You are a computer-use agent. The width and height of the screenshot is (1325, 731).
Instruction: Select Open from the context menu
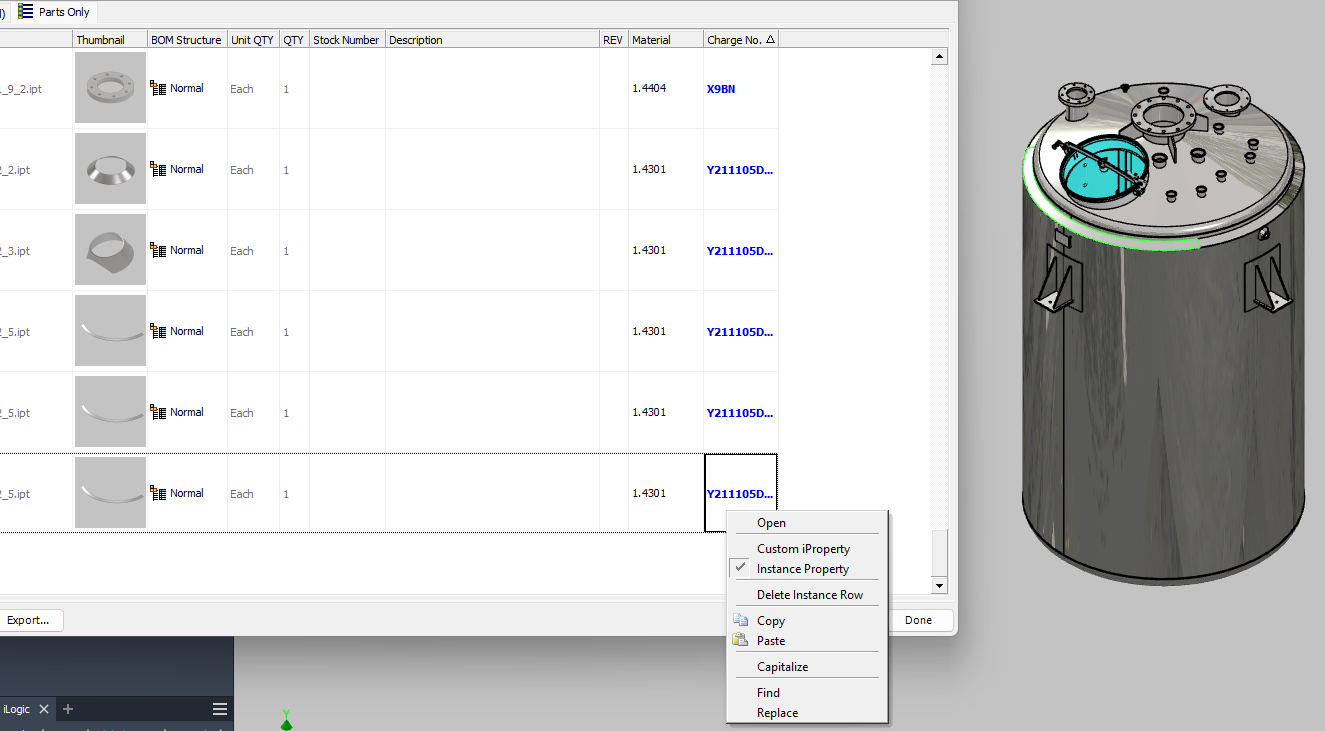click(771, 522)
